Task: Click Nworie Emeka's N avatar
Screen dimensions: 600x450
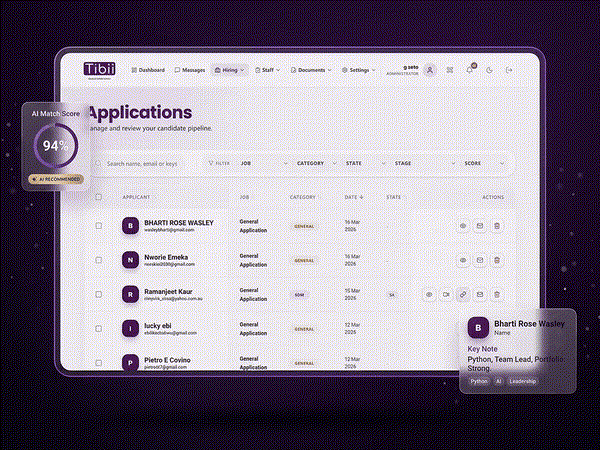Action: pyautogui.click(x=130, y=260)
